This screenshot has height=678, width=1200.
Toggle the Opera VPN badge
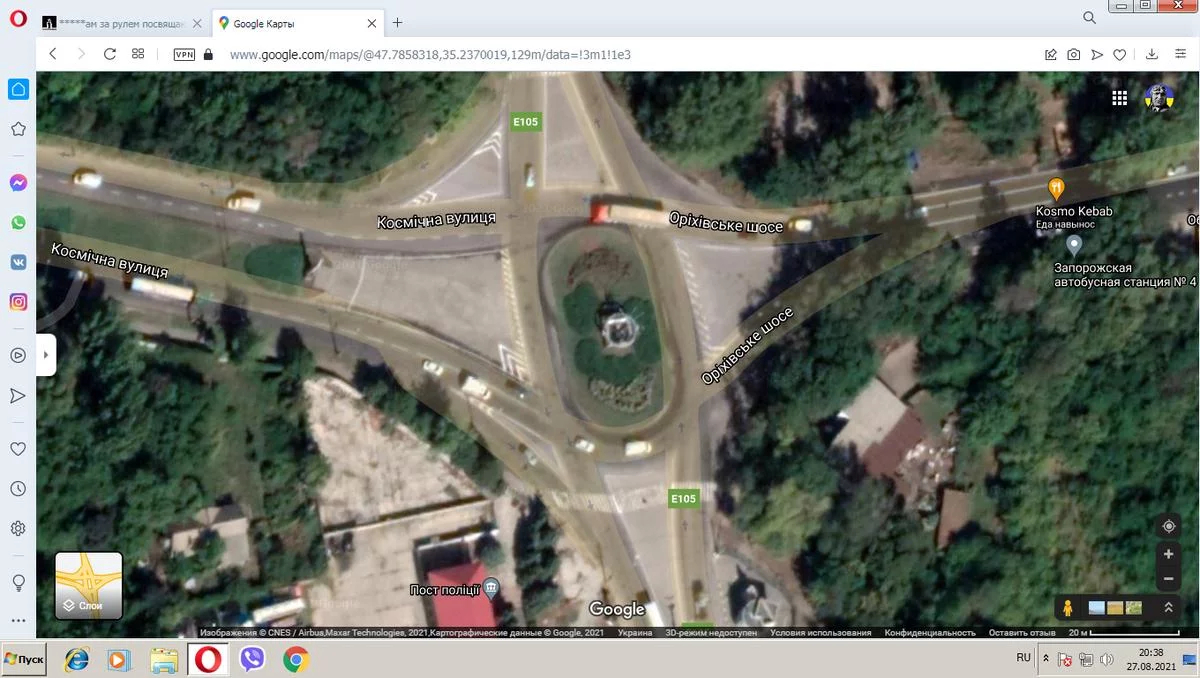tap(184, 55)
